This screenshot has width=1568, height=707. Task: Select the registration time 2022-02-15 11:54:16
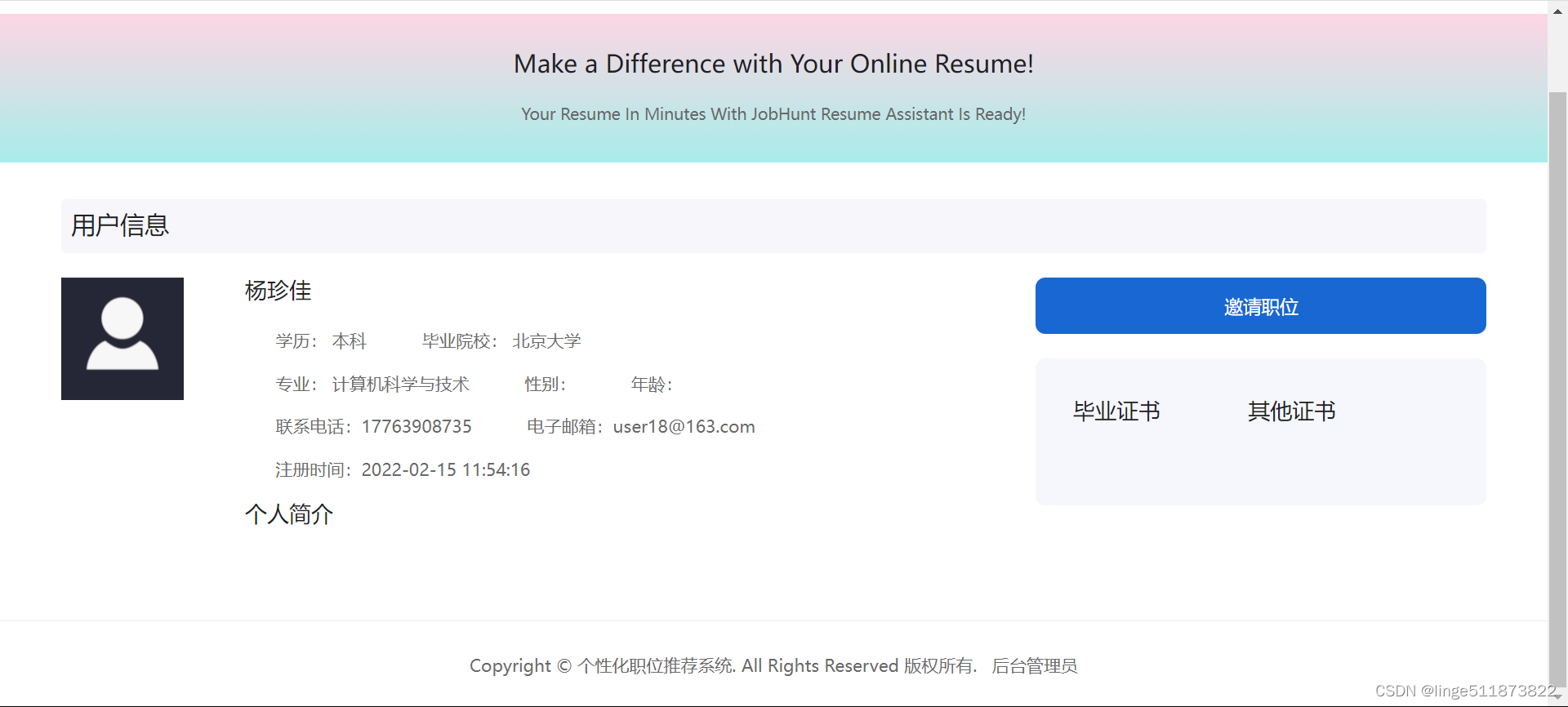446,470
